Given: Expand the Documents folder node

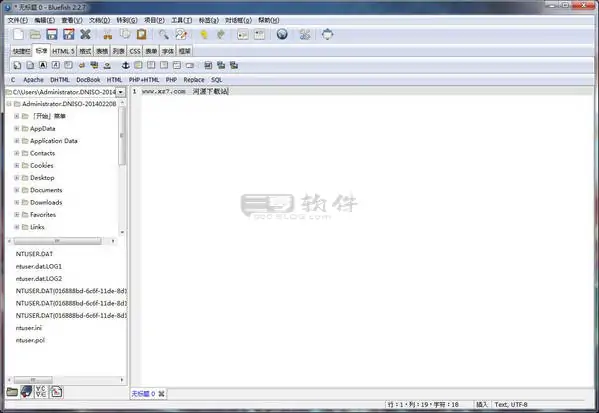Looking at the screenshot, I should 16,190.
